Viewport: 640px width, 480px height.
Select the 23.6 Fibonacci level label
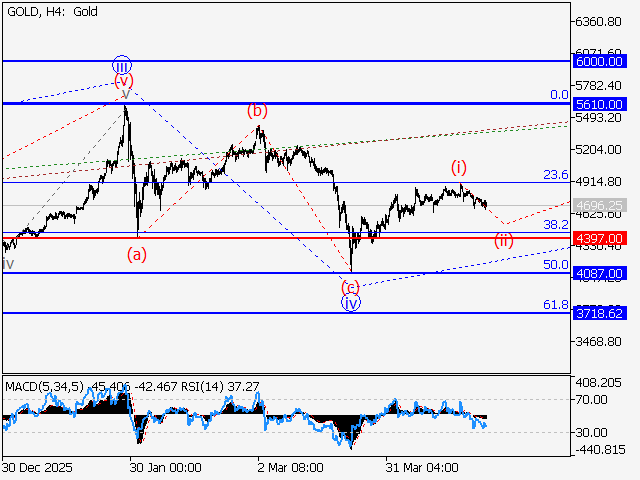pos(555,175)
